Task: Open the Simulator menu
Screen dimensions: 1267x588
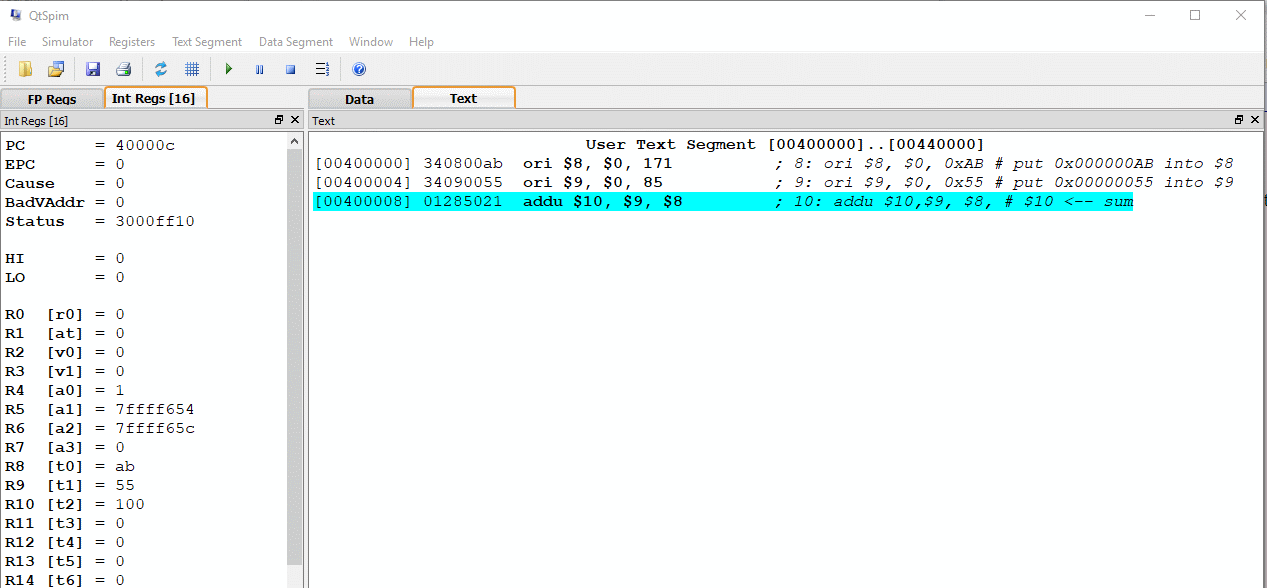Action: (67, 42)
